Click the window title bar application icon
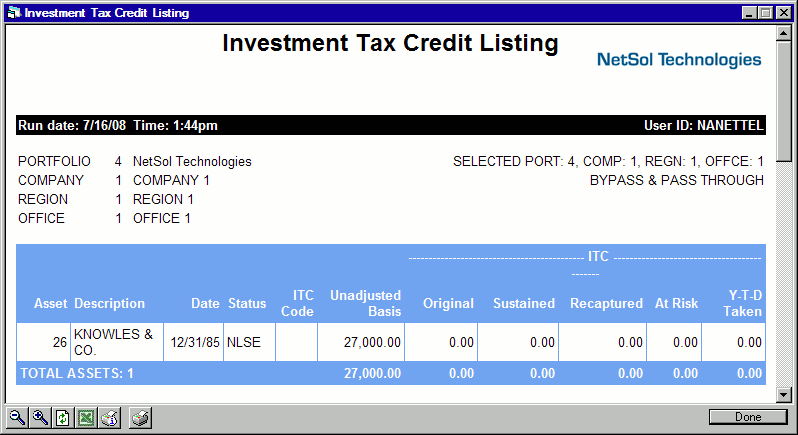Image resolution: width=798 pixels, height=435 pixels. tap(14, 13)
